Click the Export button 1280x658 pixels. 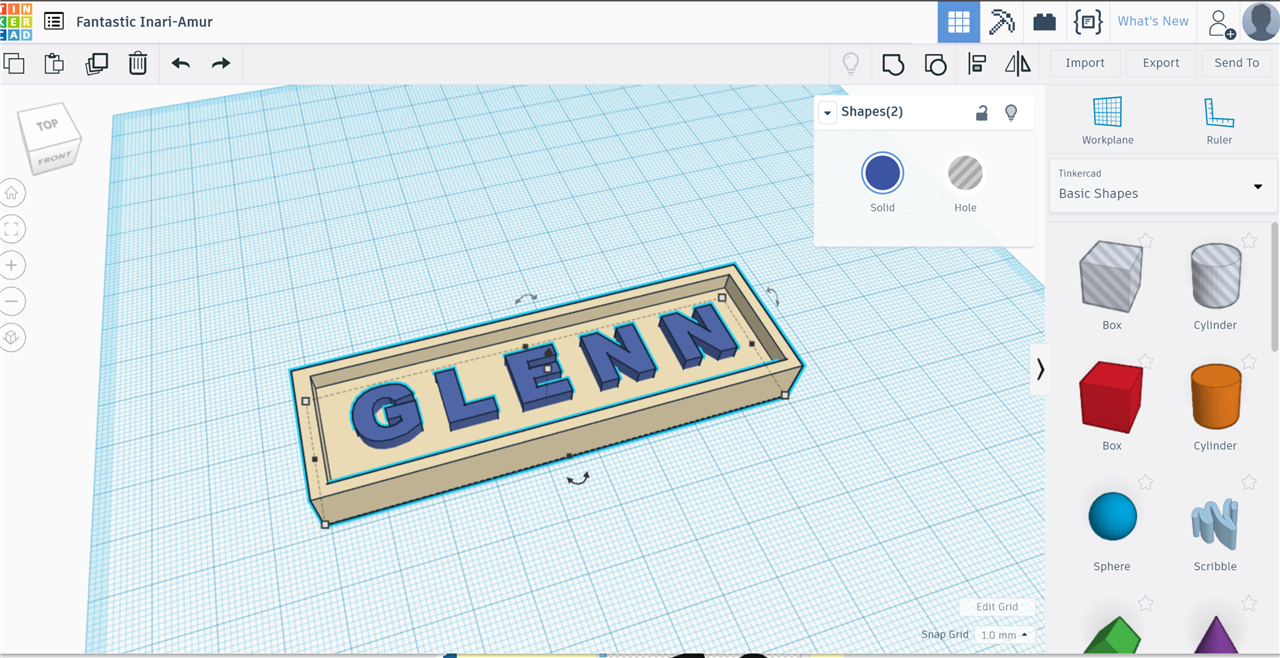(x=1161, y=63)
